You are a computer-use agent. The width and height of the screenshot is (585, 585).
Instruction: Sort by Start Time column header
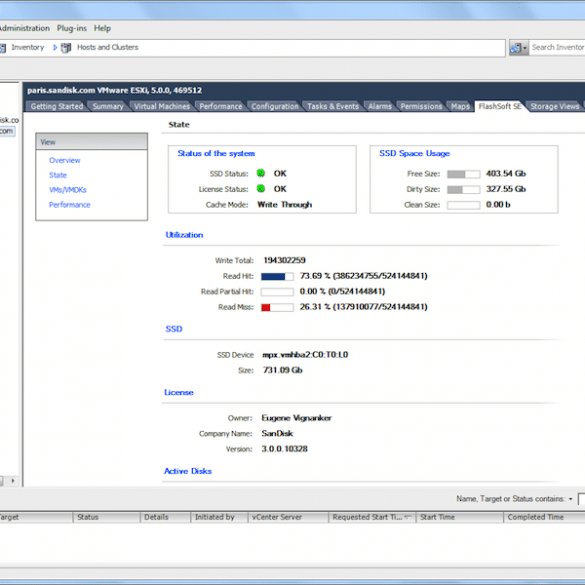(x=459, y=517)
